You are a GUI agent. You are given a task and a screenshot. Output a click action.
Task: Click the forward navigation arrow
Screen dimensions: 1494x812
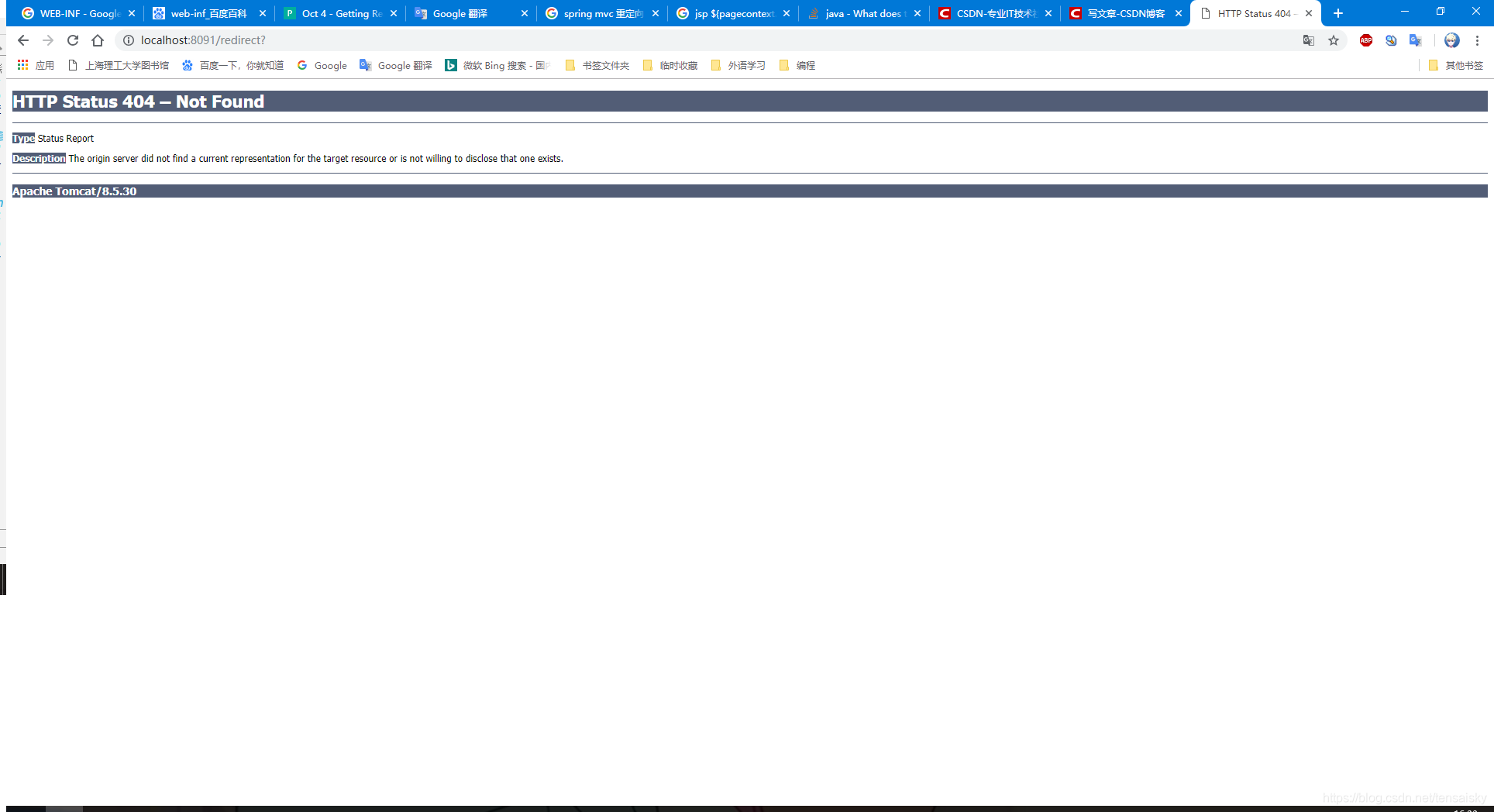[48, 40]
